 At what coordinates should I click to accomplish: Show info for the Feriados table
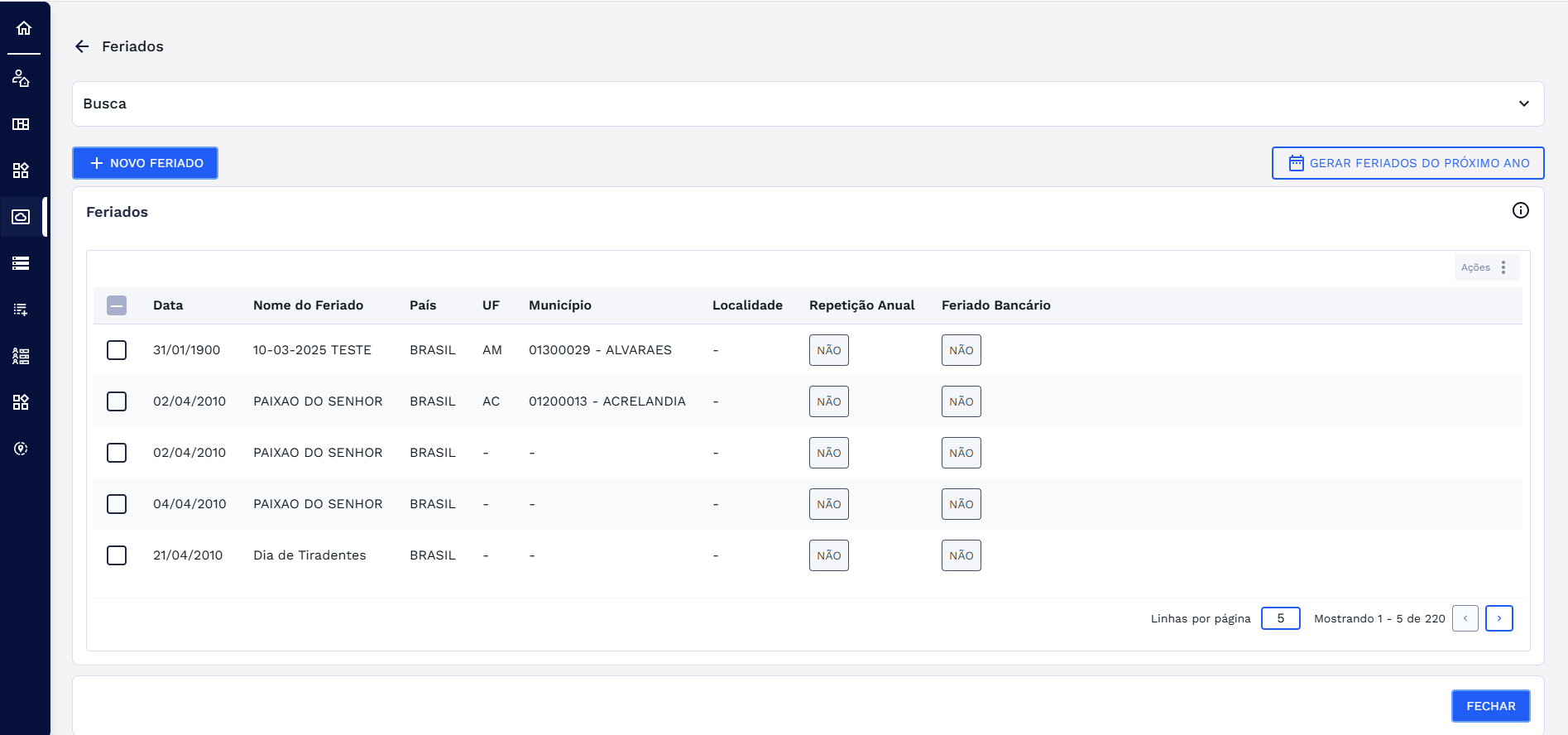(1520, 210)
